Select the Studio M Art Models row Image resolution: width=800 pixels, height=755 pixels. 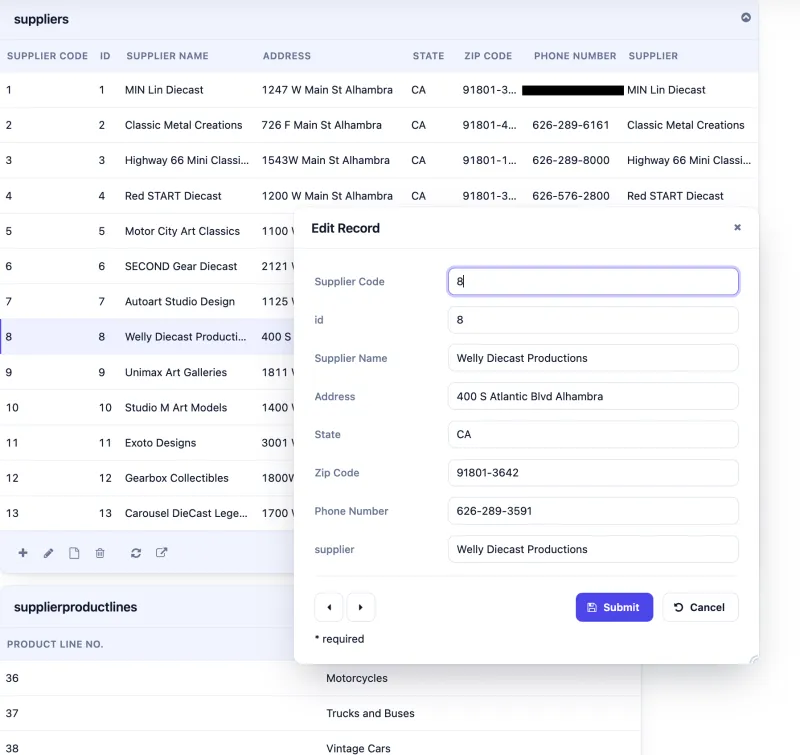147,408
